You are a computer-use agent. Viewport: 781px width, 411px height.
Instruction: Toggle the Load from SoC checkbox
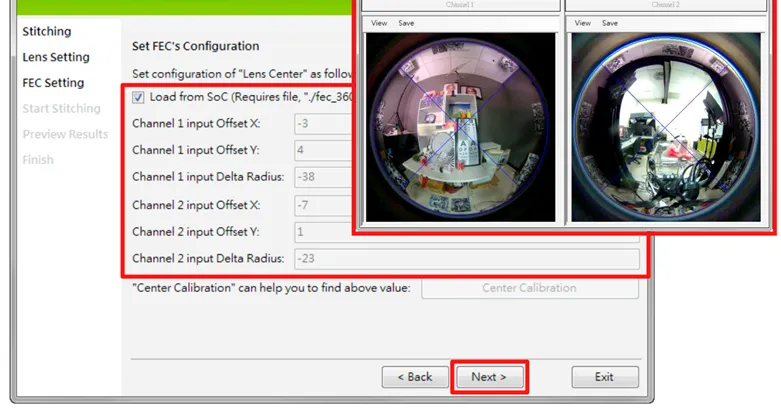point(138,97)
